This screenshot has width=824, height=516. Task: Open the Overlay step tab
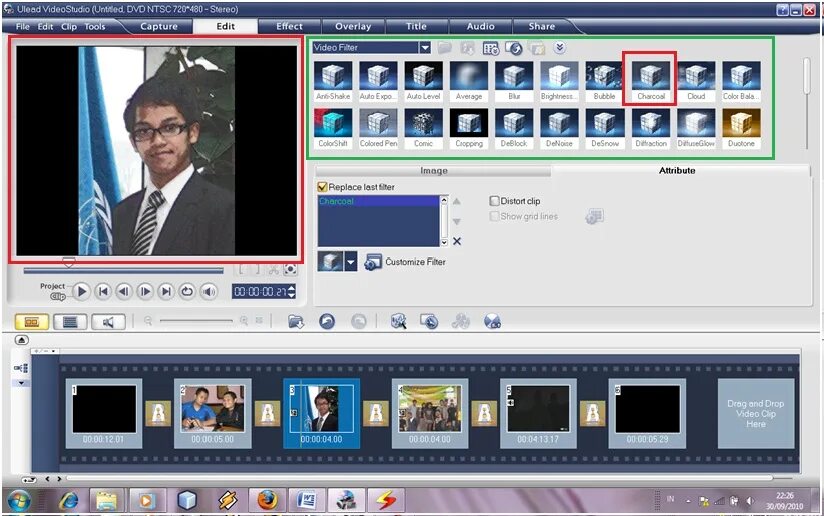tap(353, 26)
